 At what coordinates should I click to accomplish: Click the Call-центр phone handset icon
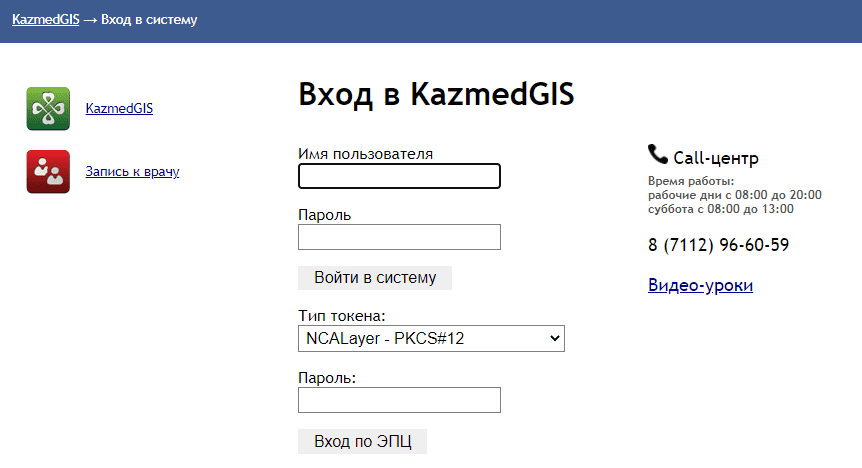click(658, 154)
